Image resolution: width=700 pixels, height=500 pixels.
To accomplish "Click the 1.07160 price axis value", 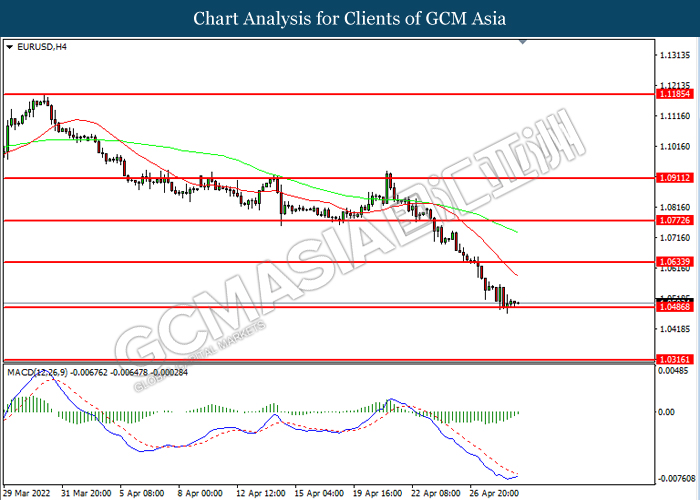I will pos(675,238).
